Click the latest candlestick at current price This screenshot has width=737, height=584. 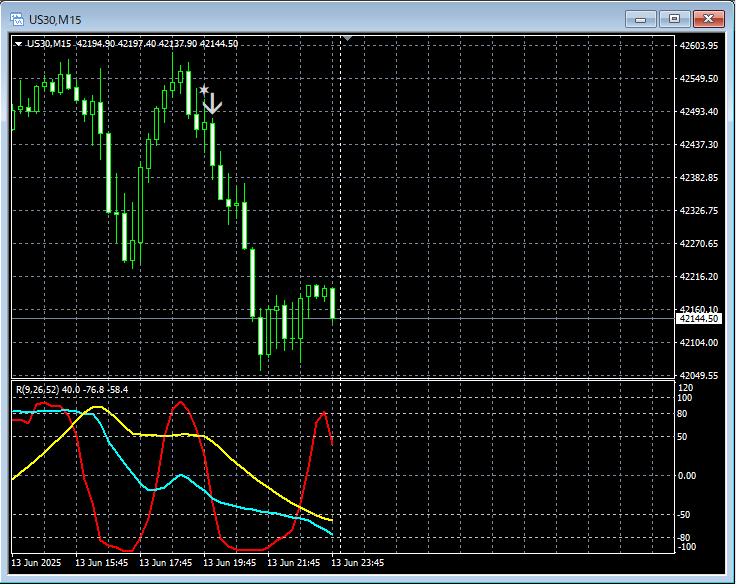333,304
